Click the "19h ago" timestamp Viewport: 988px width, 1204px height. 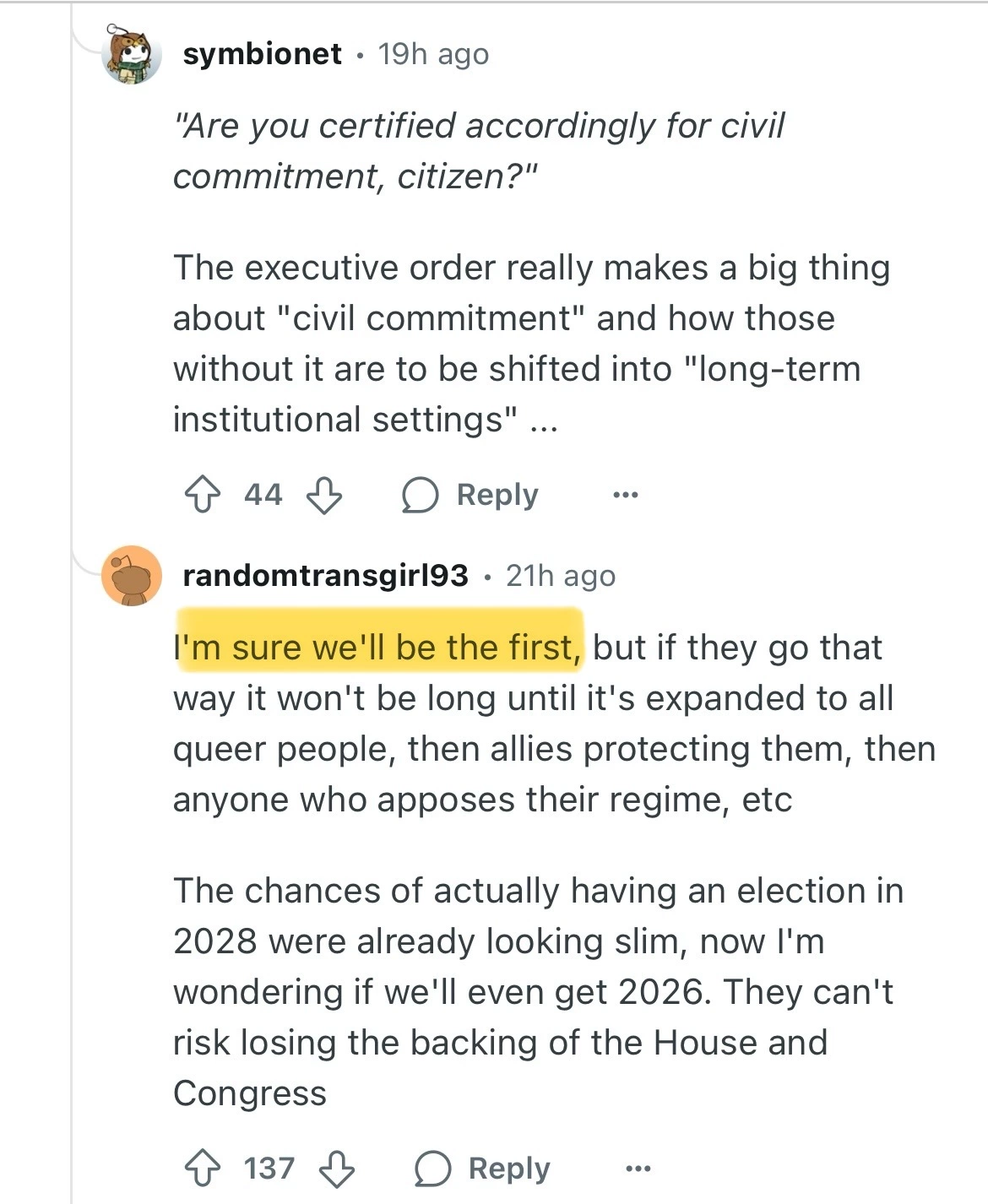(433, 54)
